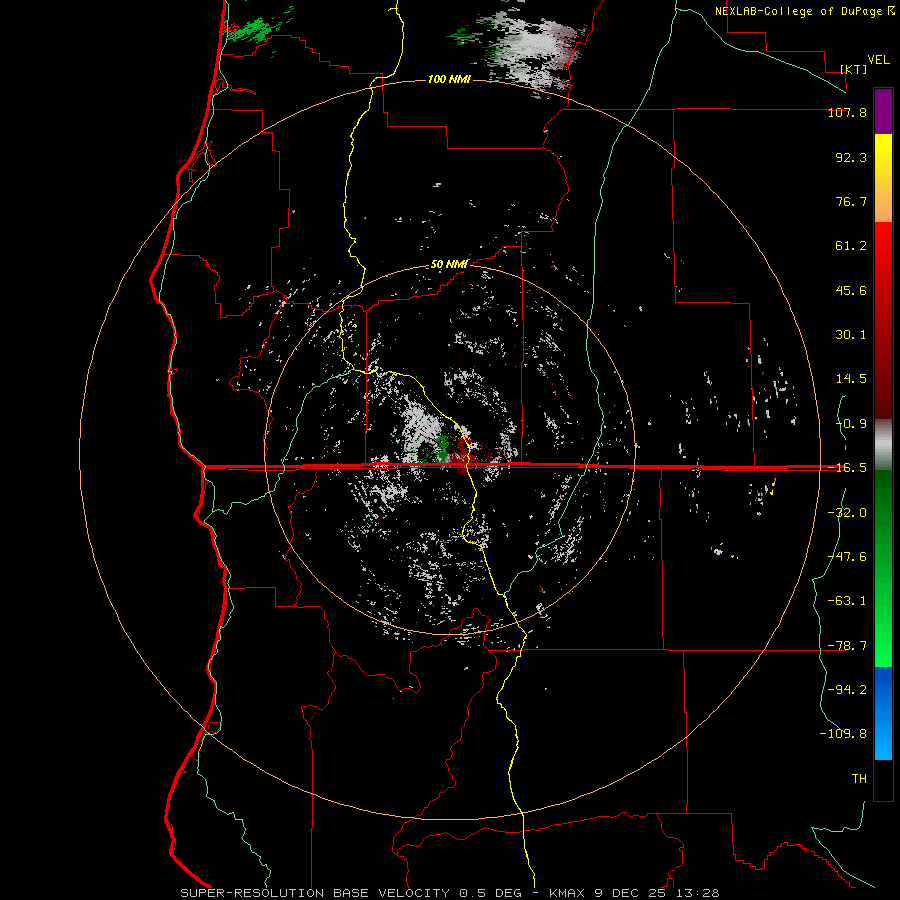The width and height of the screenshot is (900, 900).
Task: Click the TH label on the legend
Action: click(859, 779)
